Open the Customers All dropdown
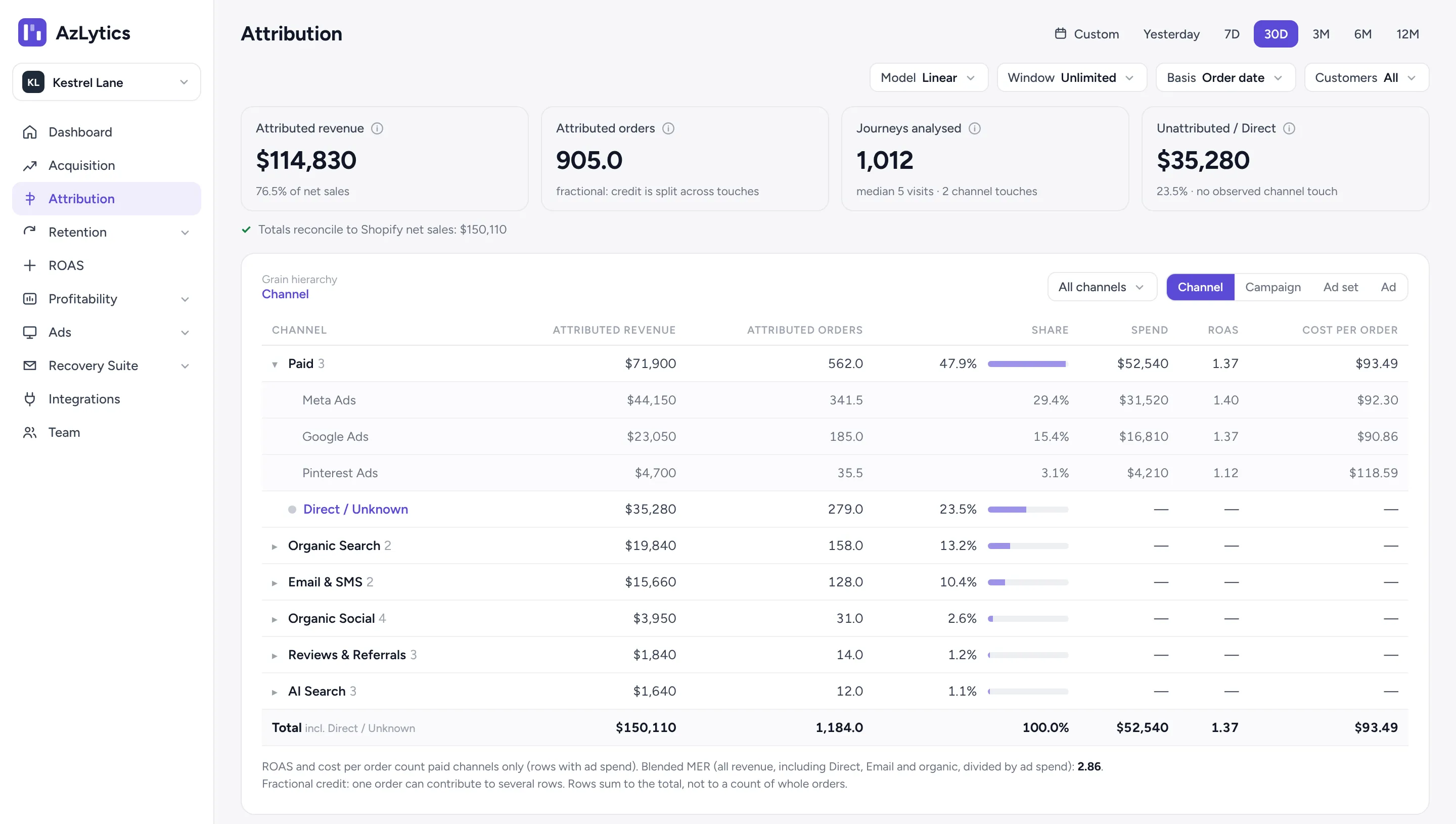The width and height of the screenshot is (1456, 824). (x=1366, y=77)
